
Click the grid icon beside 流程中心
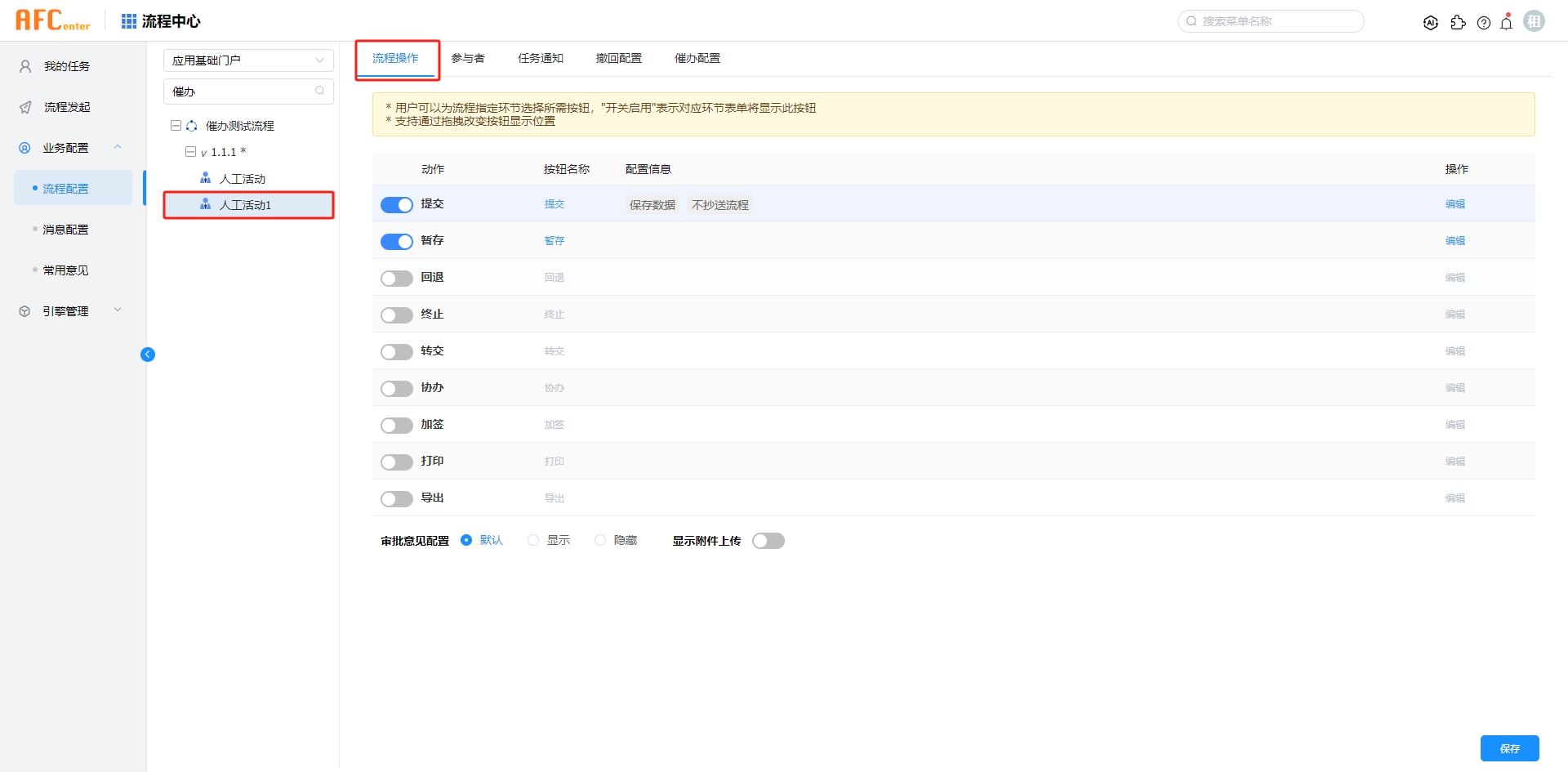coord(129,21)
